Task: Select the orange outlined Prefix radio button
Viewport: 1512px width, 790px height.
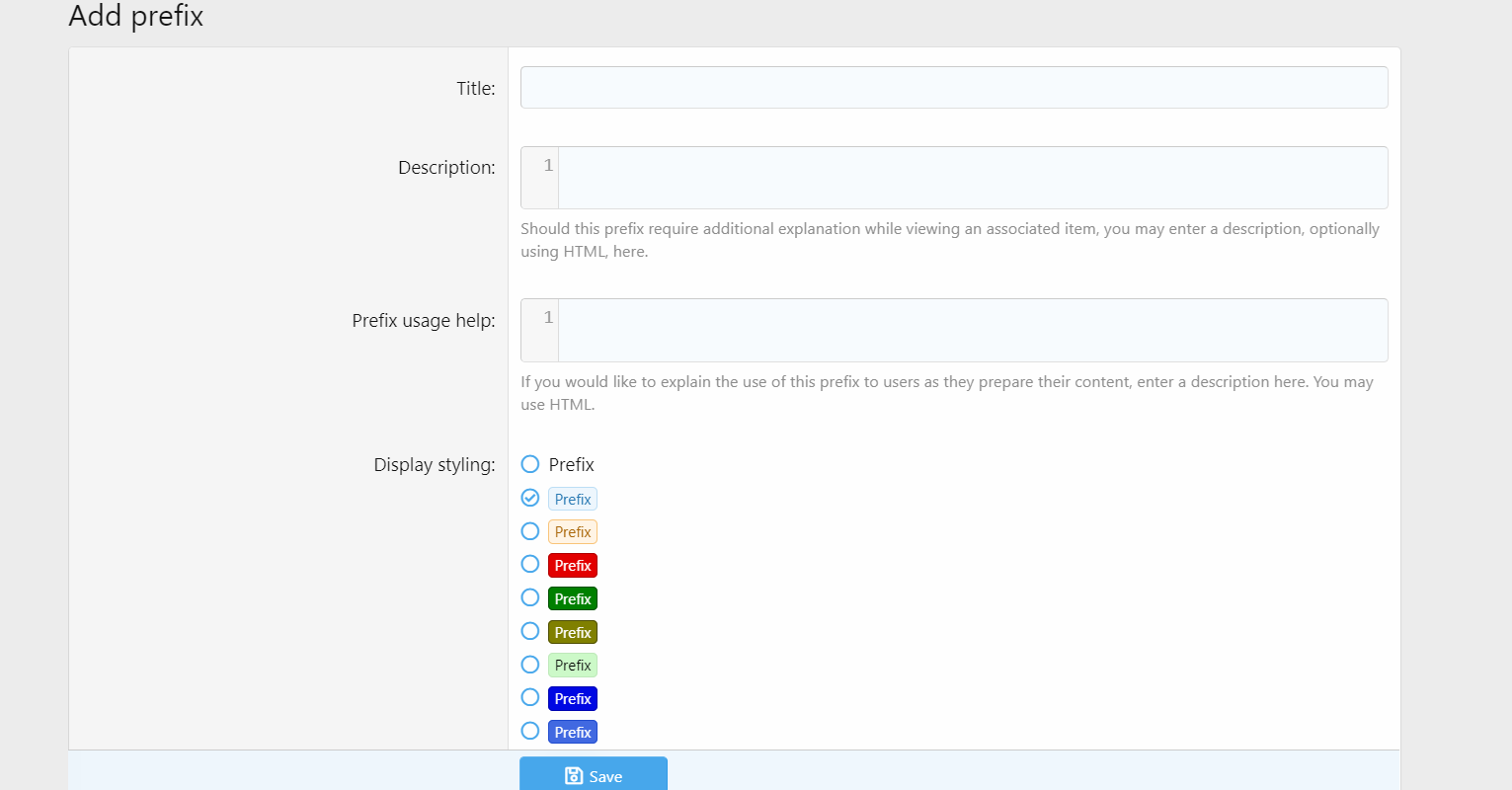Action: coord(530,531)
